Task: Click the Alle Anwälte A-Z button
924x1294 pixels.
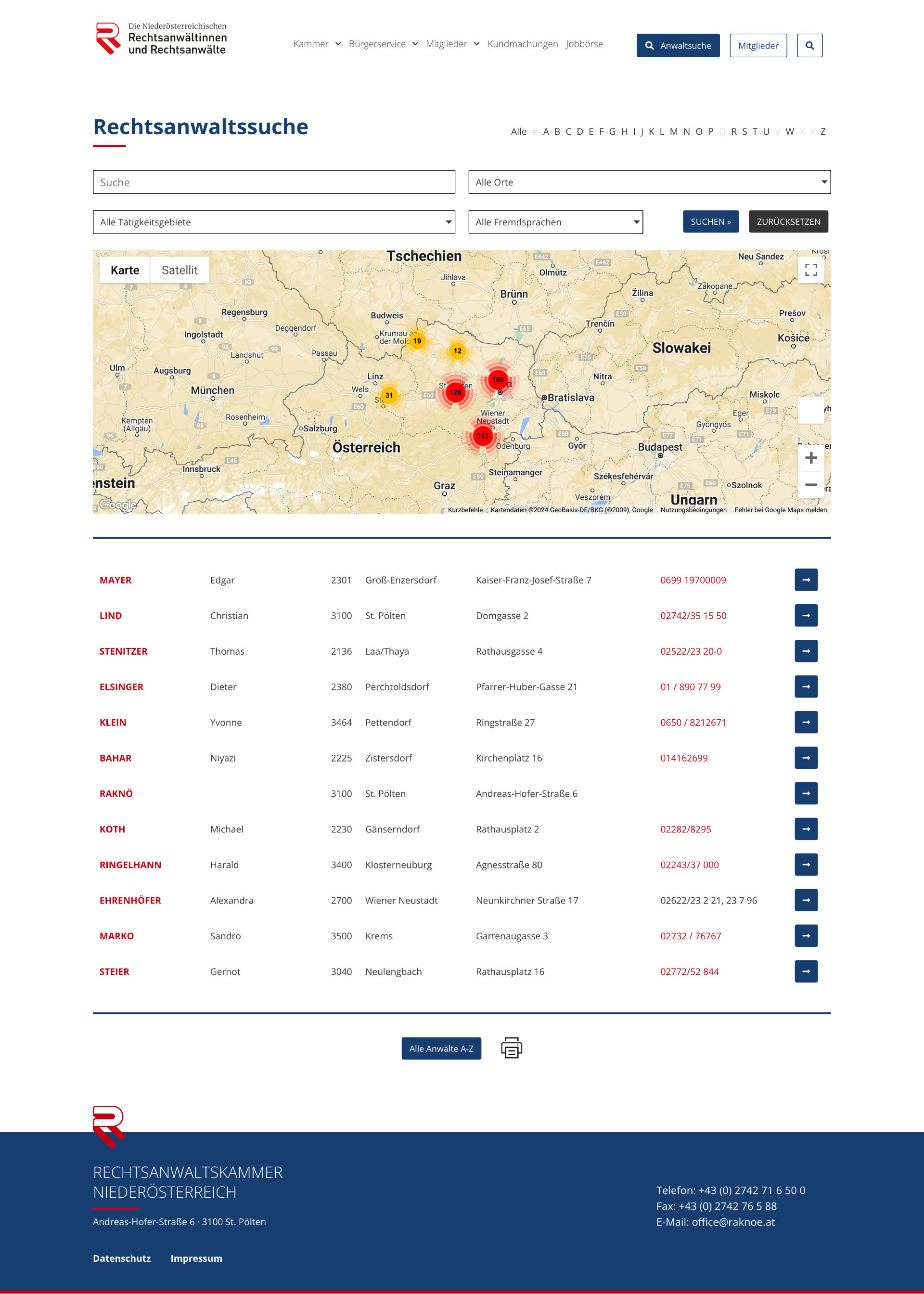Action: tap(441, 1048)
